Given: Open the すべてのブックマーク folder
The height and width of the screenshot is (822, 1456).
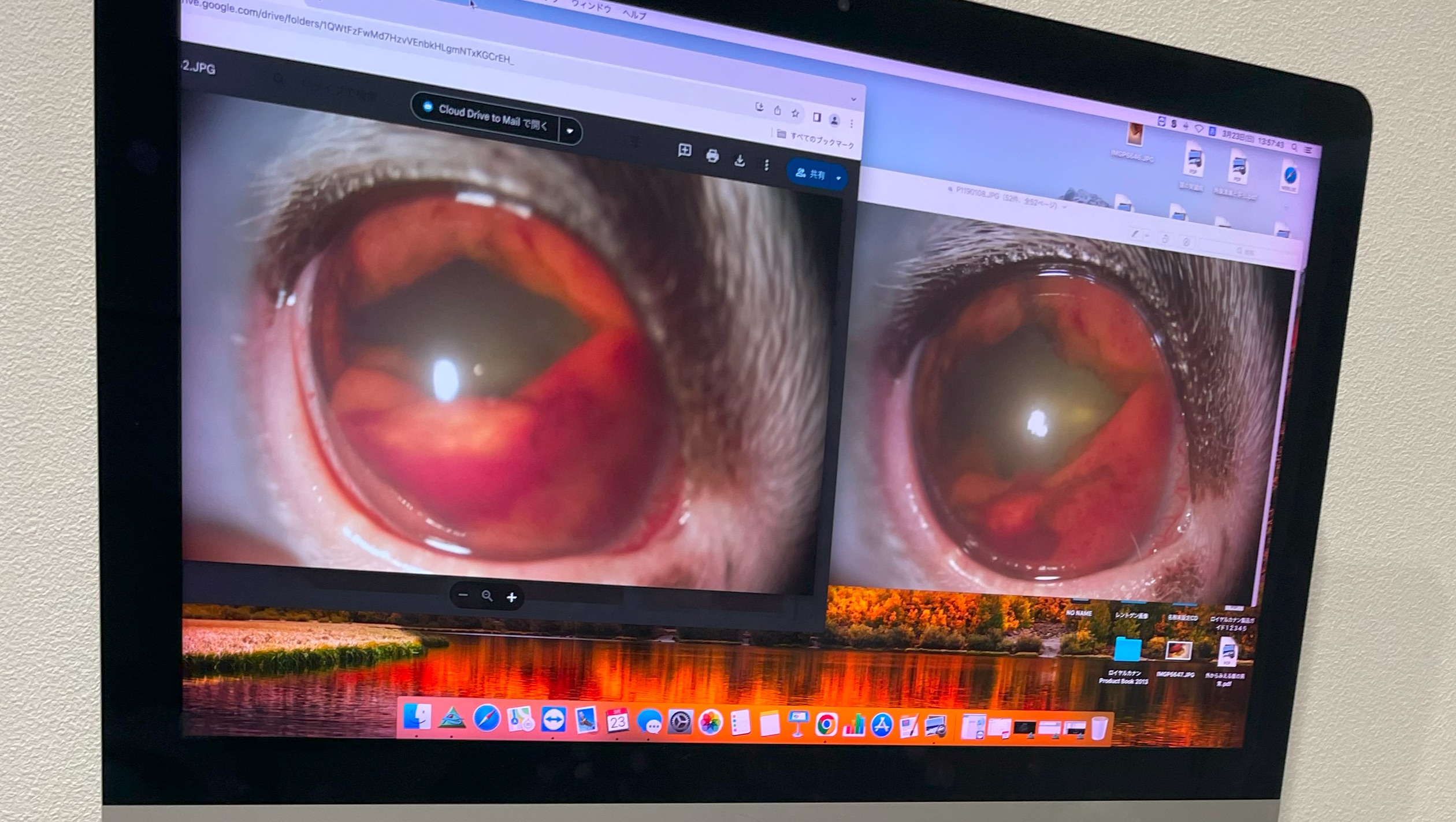Looking at the screenshot, I should pos(815,139).
